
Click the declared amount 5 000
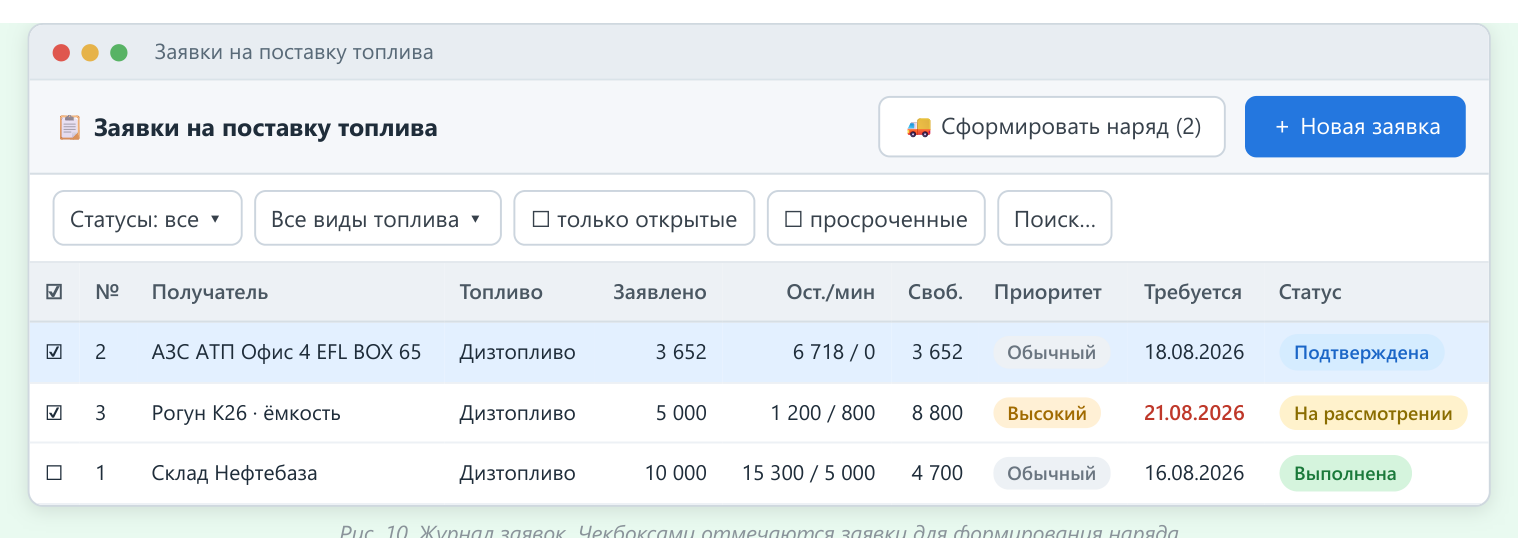[682, 413]
